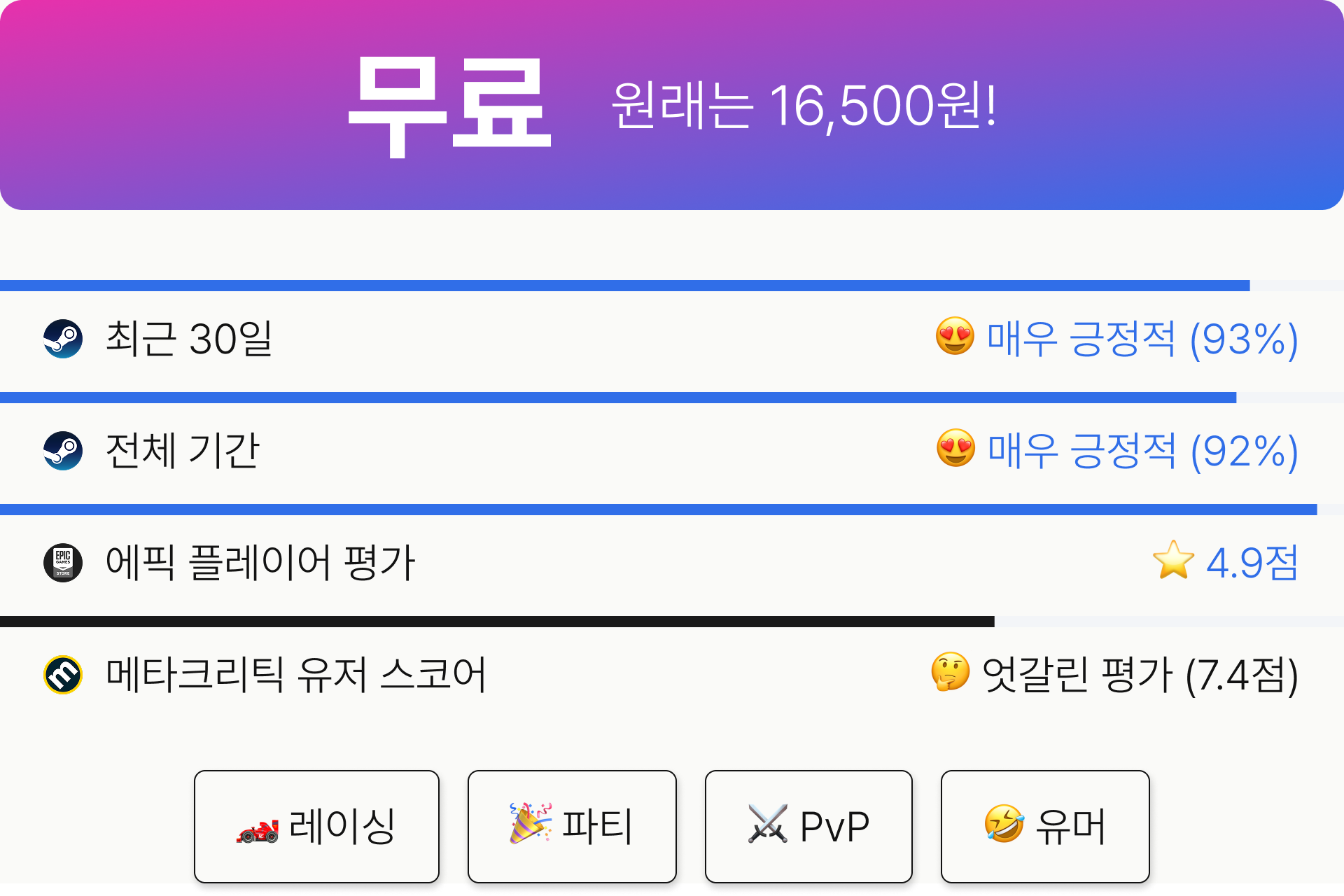Click the Epic Games Store icon
This screenshot has width=1344, height=896.
63,563
